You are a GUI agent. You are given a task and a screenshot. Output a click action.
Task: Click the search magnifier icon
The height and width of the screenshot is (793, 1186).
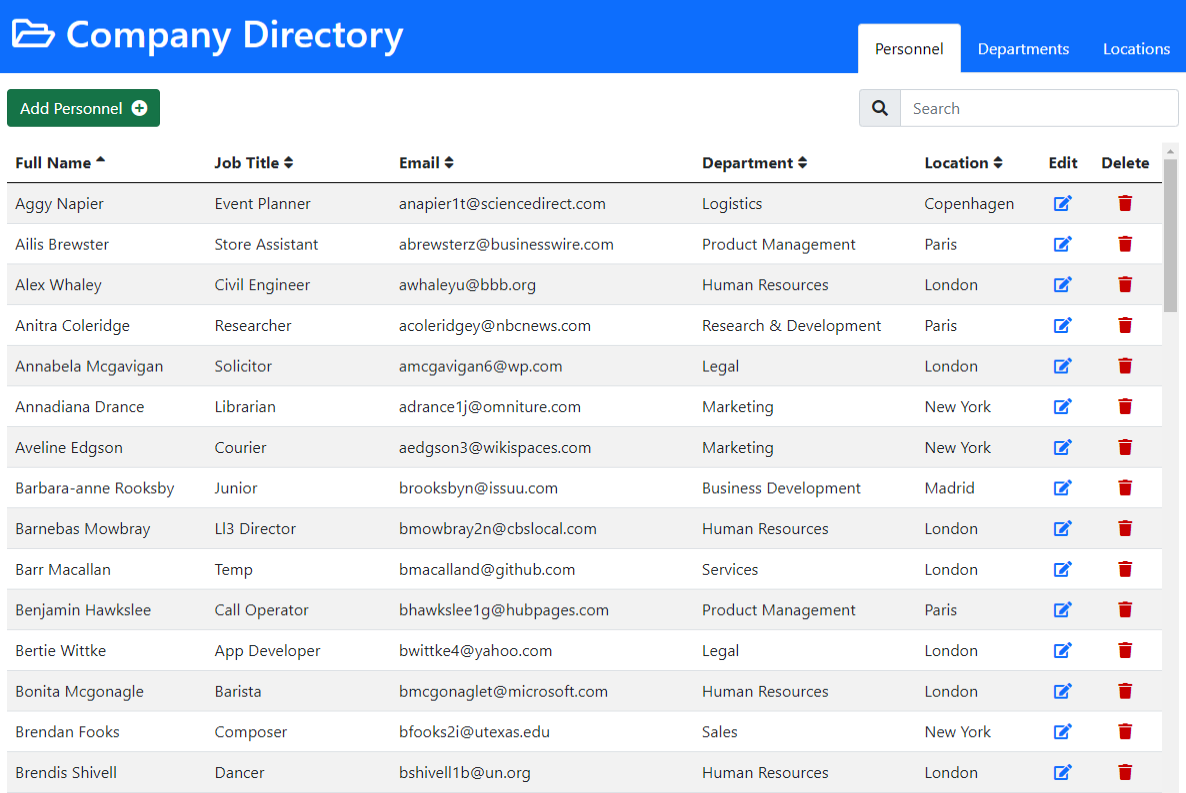[879, 107]
